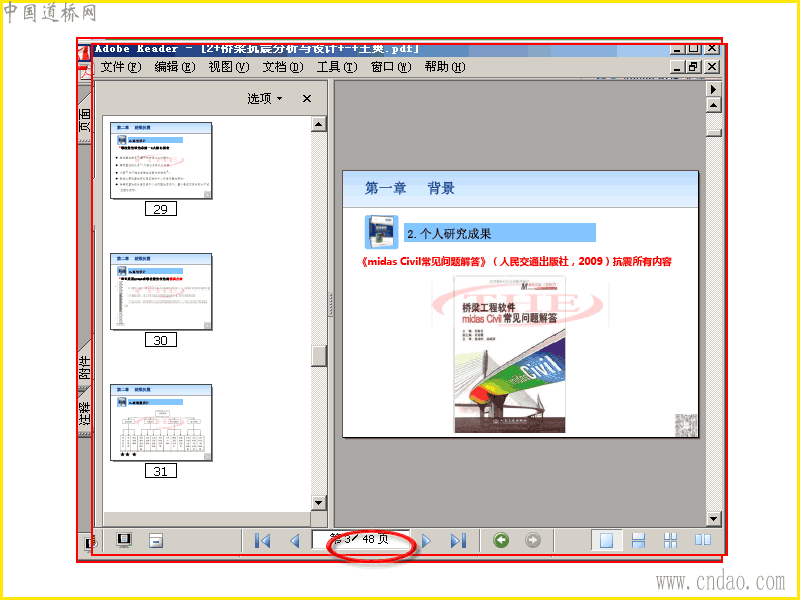Screen dimensions: 800x600
Task: Open the 窗口(W) menu
Action: tap(391, 67)
